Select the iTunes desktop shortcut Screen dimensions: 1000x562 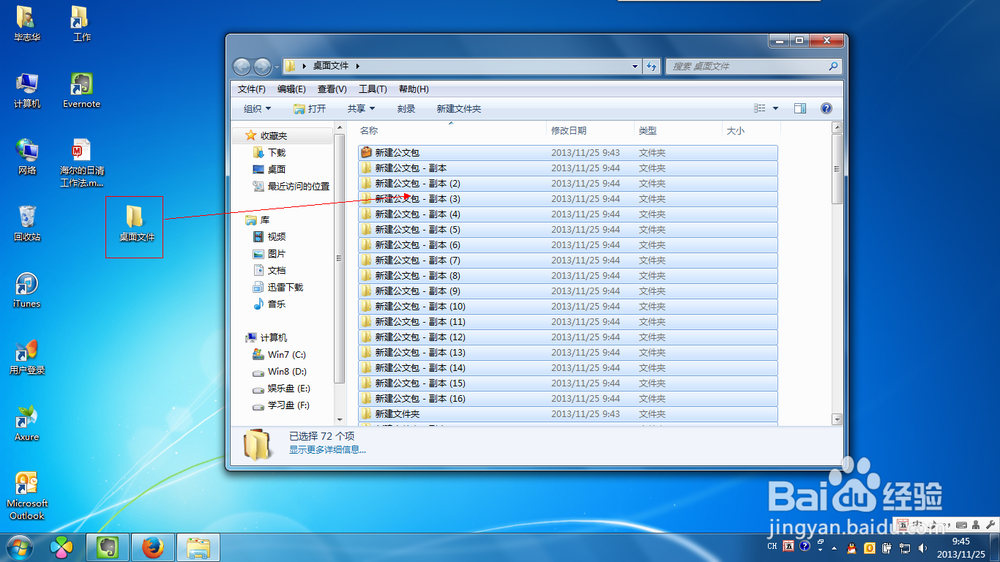pos(27,290)
